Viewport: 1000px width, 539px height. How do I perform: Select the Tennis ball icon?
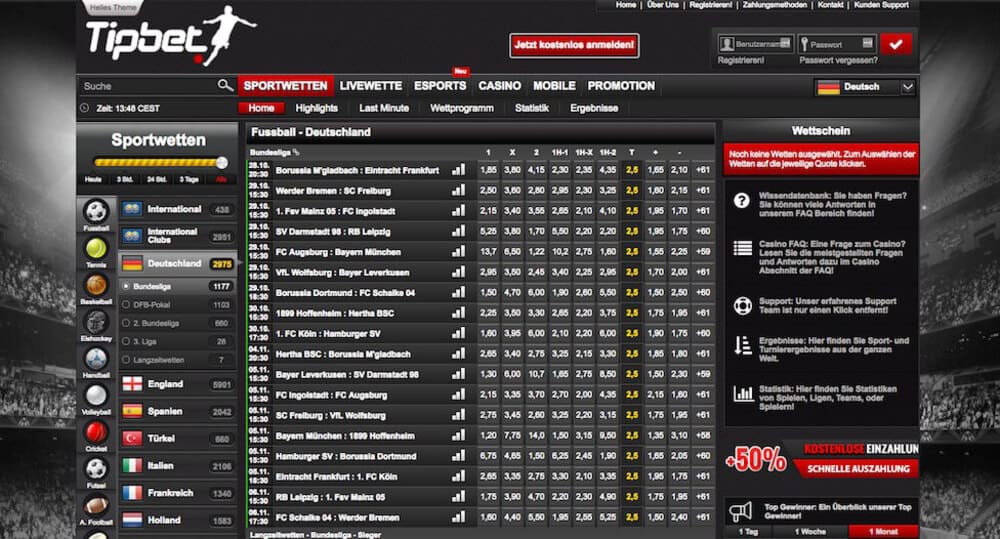point(96,247)
